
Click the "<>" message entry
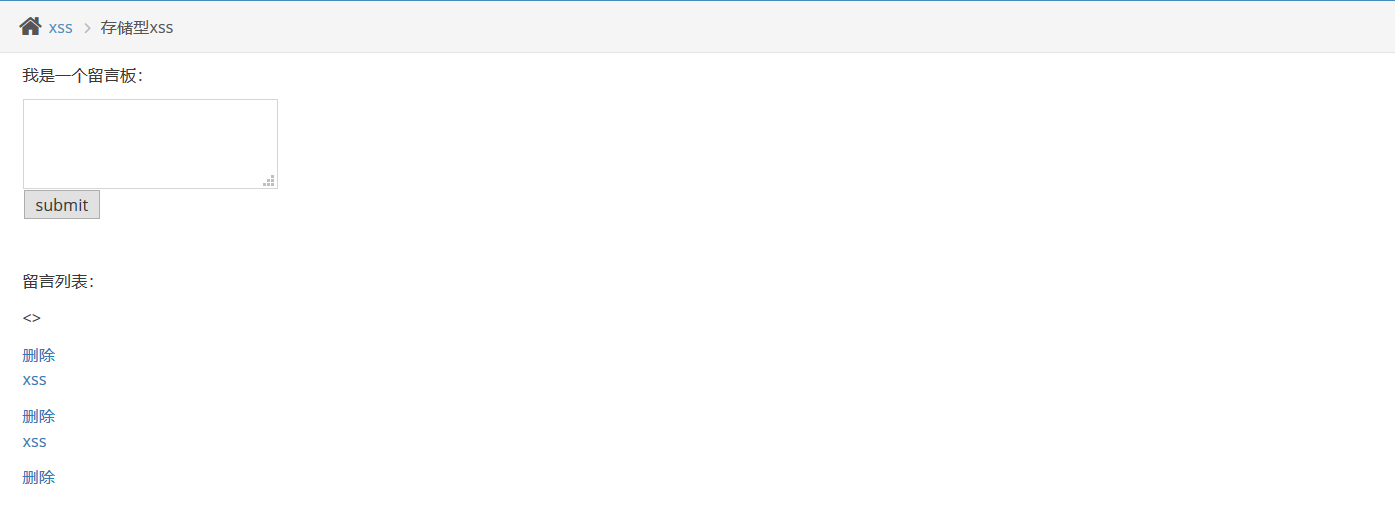pos(32,318)
